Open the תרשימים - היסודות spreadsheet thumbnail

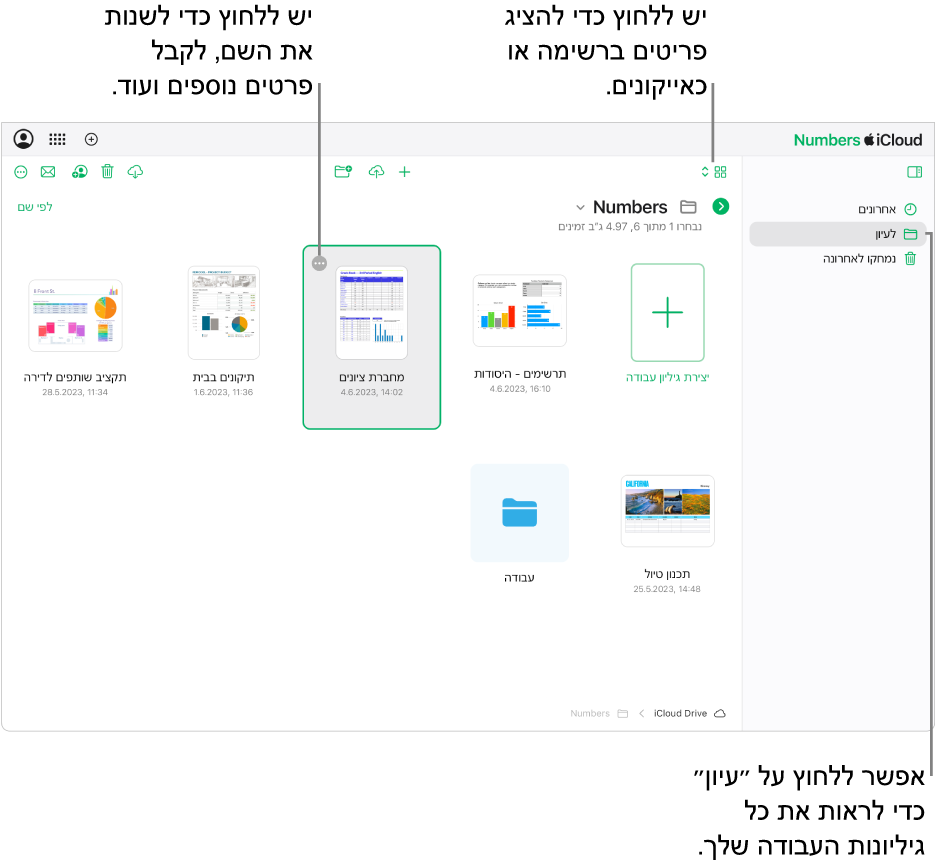[x=519, y=311]
